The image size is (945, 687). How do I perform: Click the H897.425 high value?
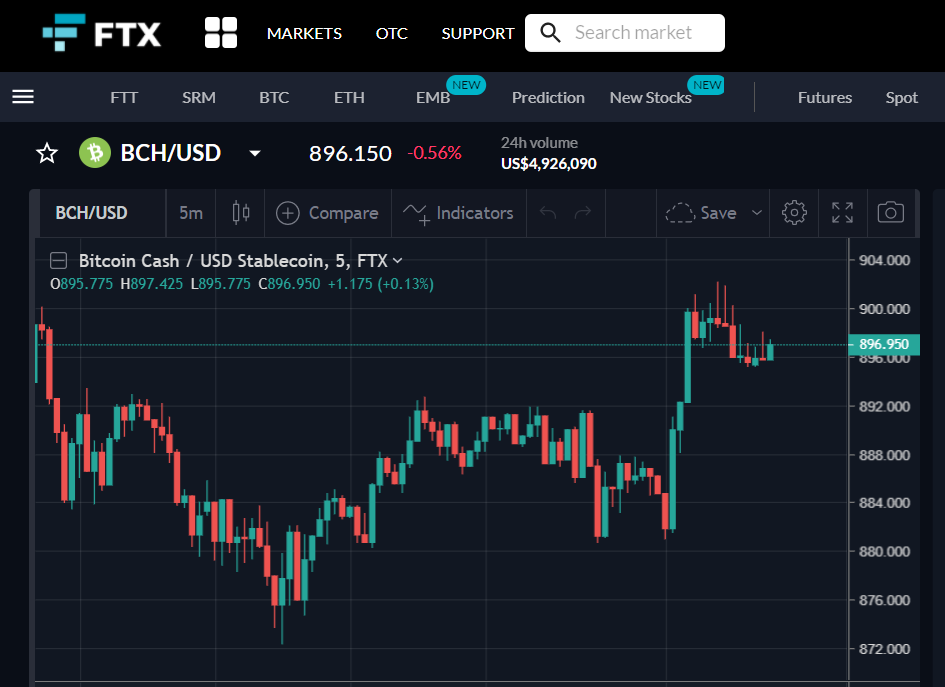[x=152, y=284]
